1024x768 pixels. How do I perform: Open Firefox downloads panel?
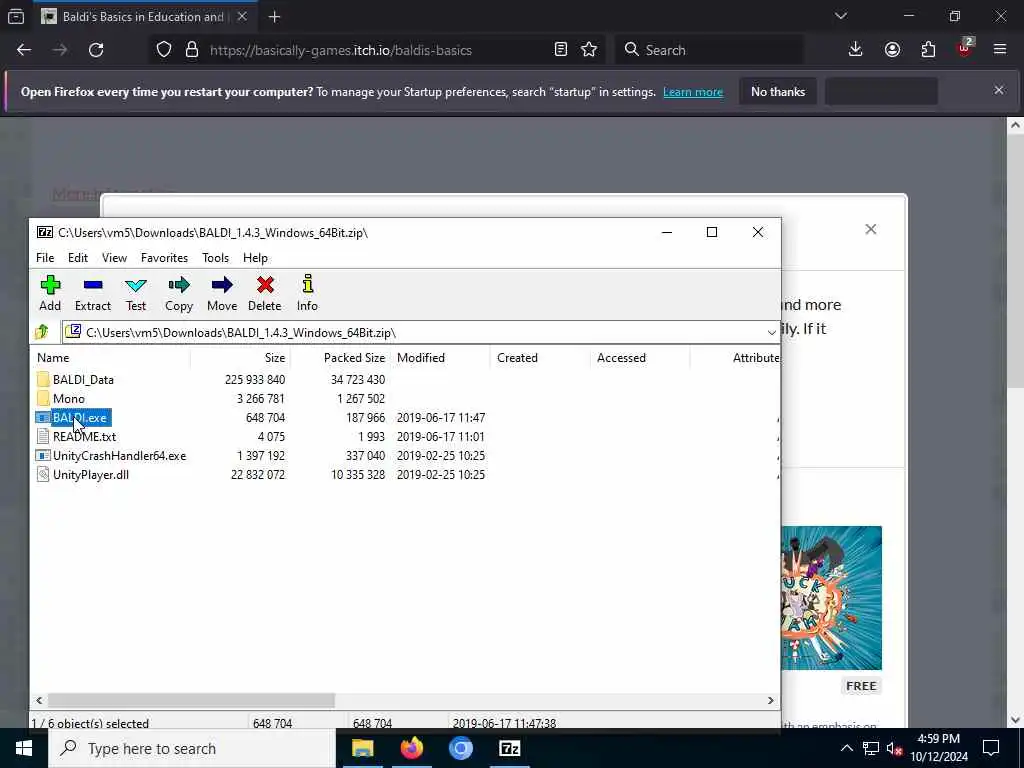coord(856,50)
